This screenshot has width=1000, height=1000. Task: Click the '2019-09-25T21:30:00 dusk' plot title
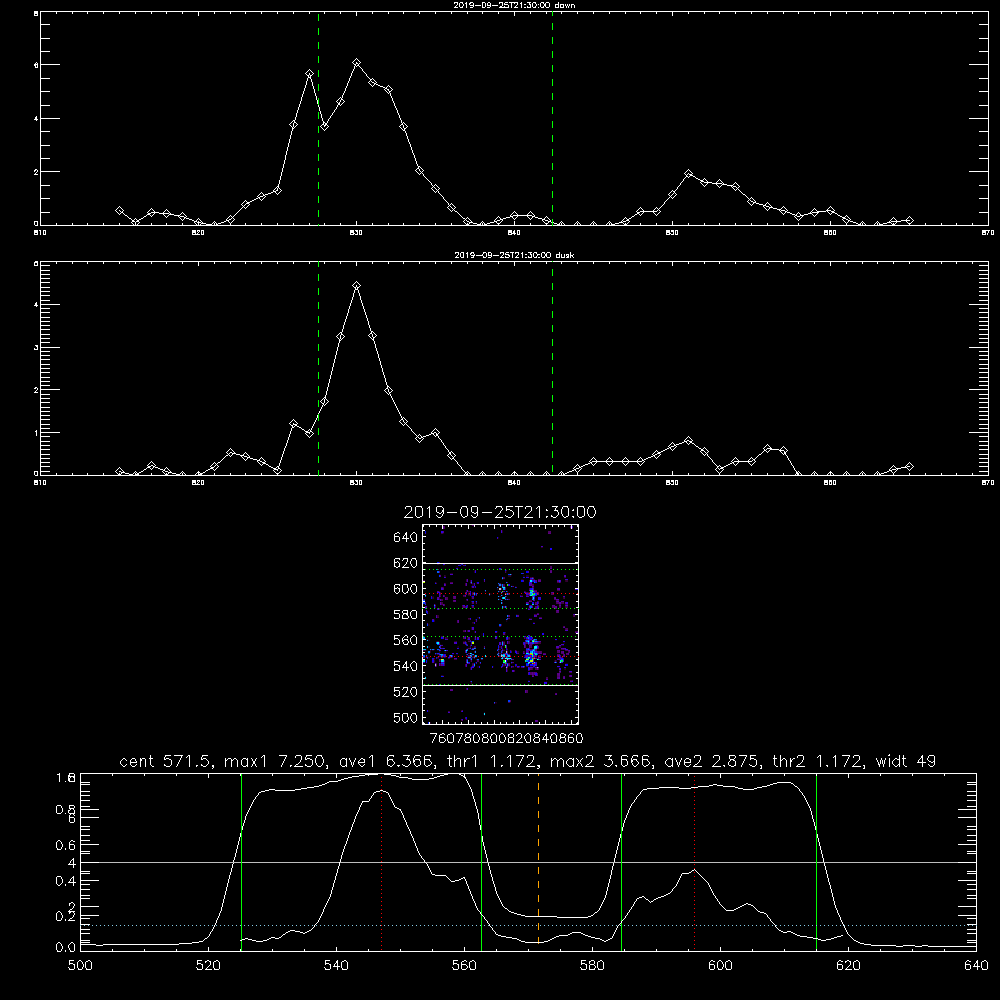[x=514, y=255]
